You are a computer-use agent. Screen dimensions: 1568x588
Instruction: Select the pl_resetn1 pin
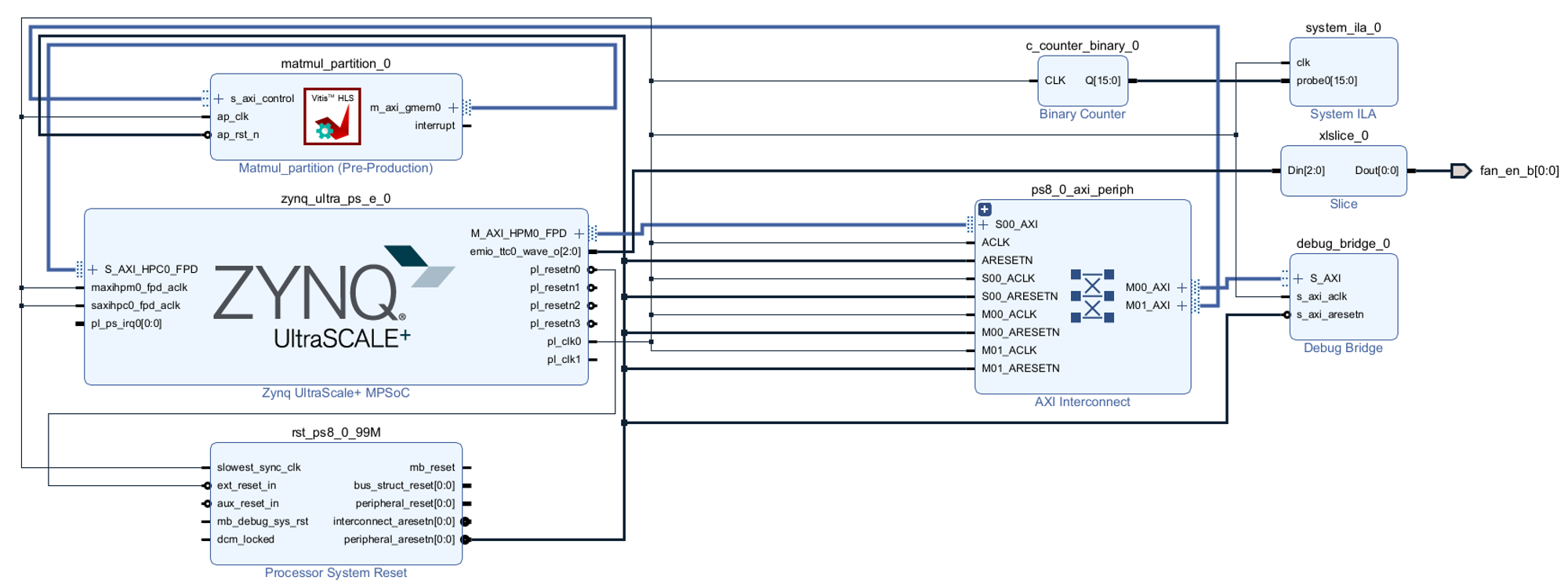click(x=555, y=288)
